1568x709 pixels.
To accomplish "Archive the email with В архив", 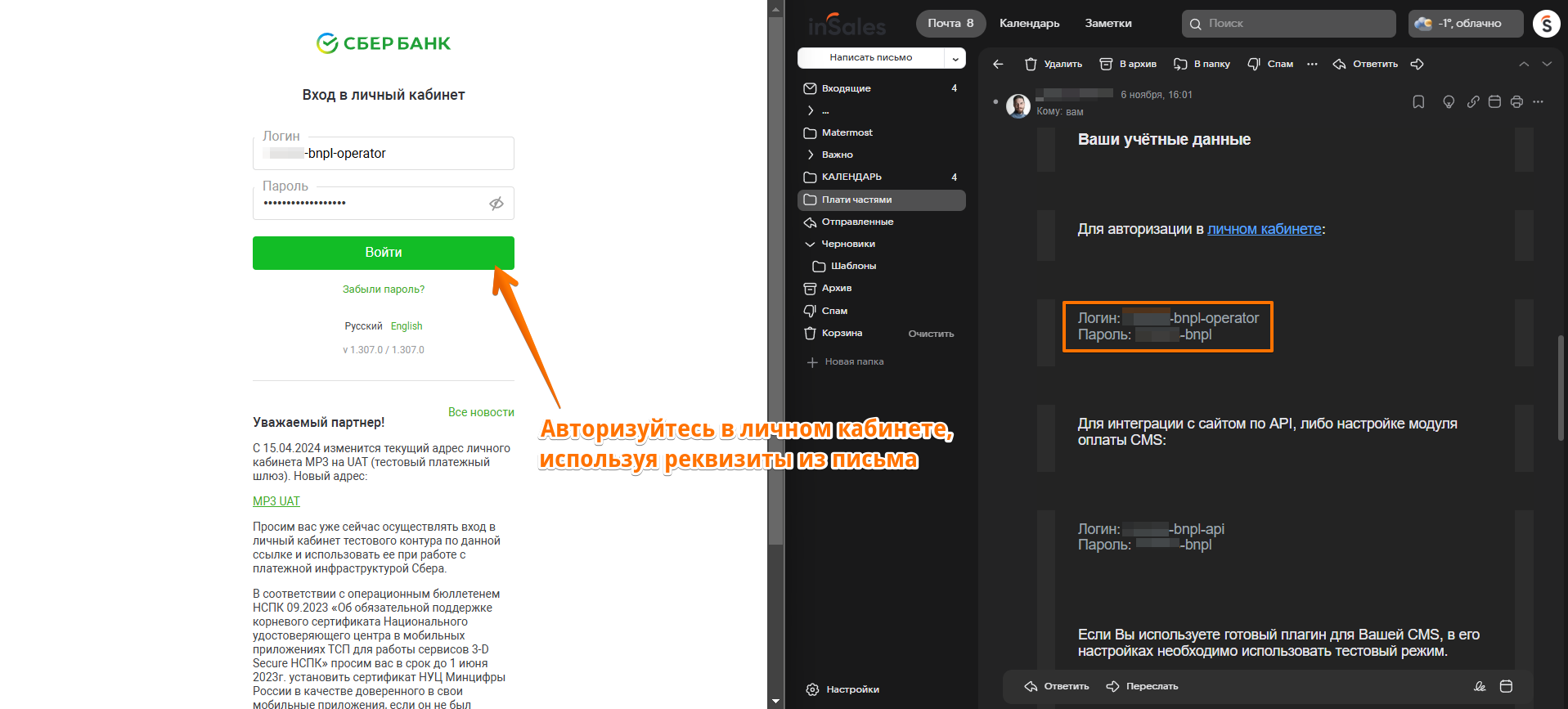I will [1128, 64].
